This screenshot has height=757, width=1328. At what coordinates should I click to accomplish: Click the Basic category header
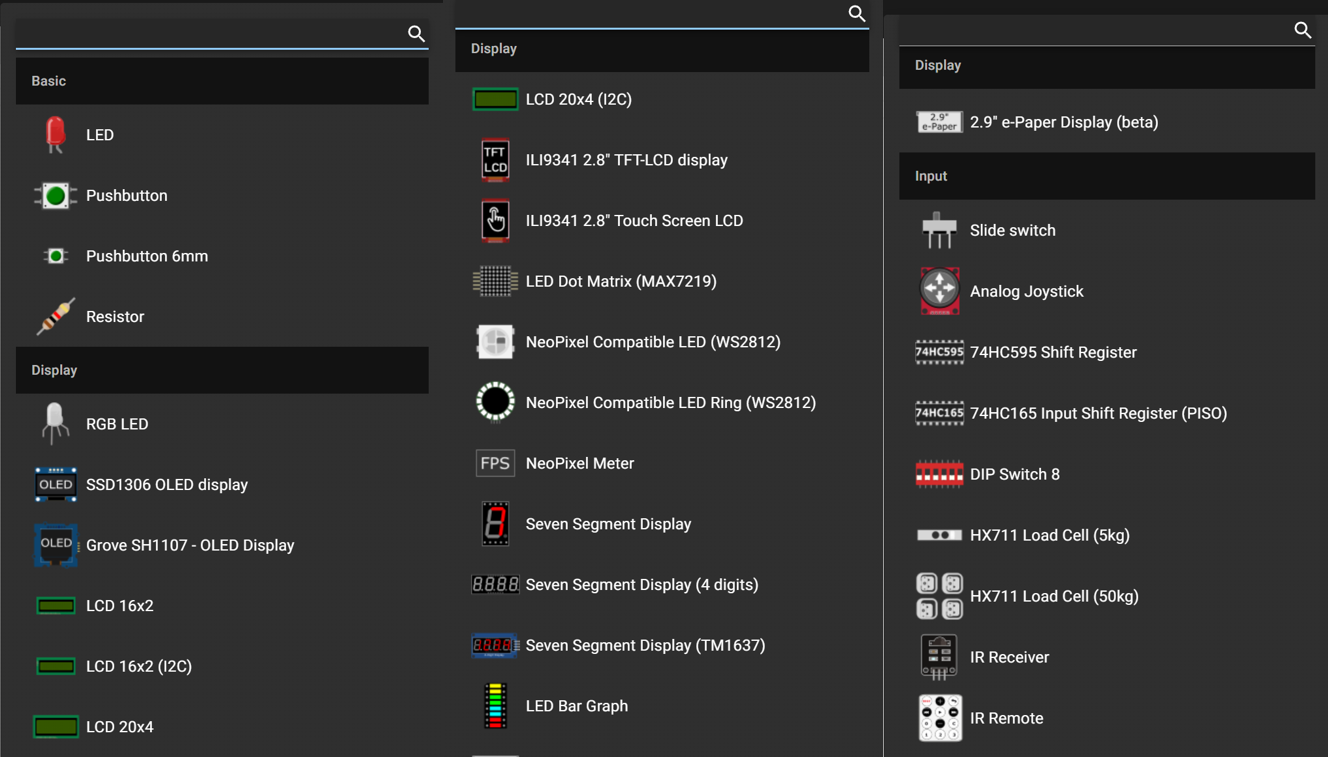[222, 81]
